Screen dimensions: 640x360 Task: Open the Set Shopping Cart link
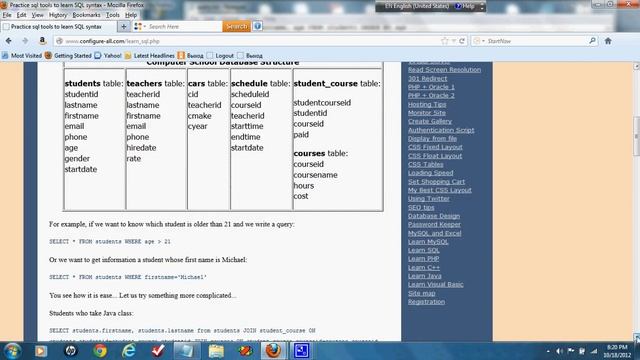point(436,181)
